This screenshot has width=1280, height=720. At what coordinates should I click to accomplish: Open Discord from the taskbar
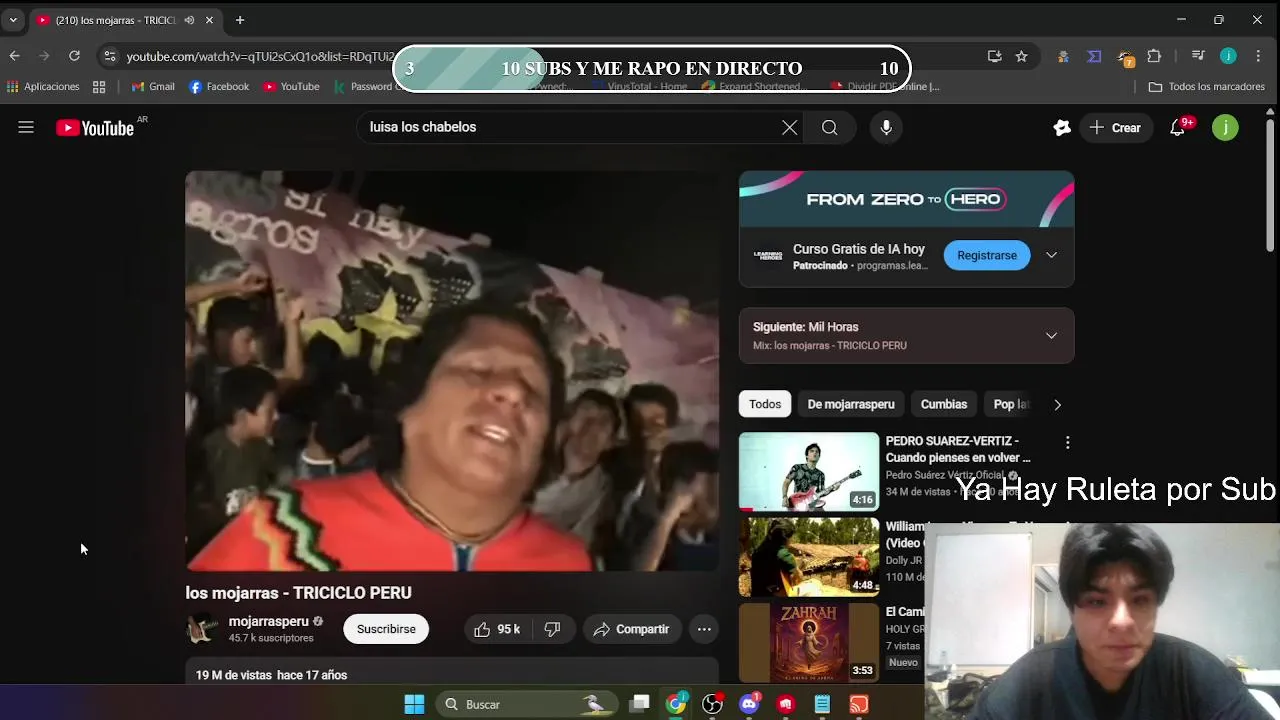(x=749, y=704)
